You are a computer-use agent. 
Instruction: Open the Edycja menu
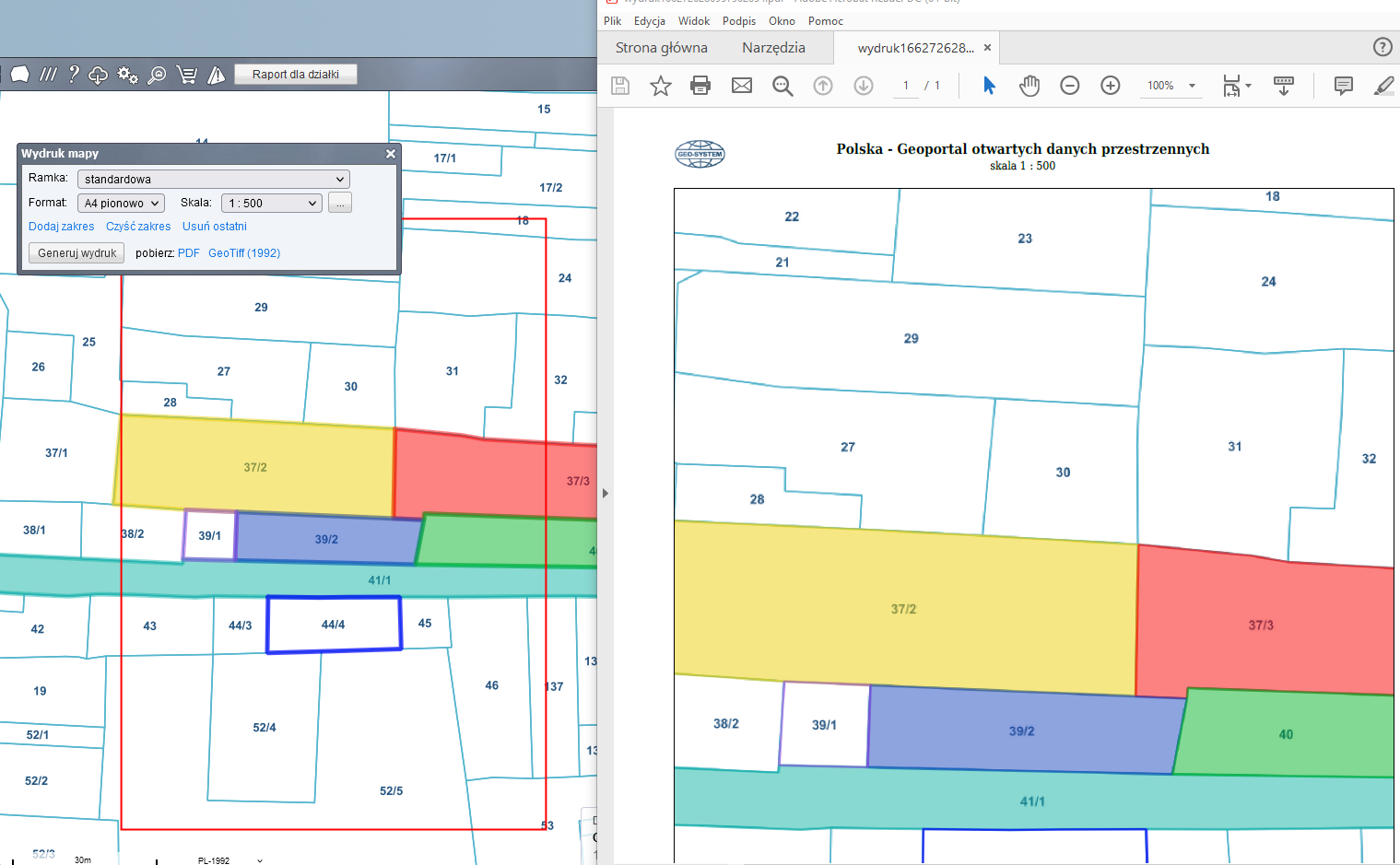pos(650,21)
